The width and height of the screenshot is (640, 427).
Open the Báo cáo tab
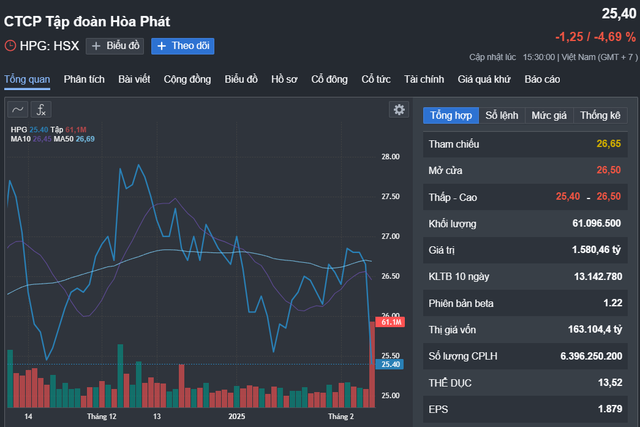tap(542, 78)
